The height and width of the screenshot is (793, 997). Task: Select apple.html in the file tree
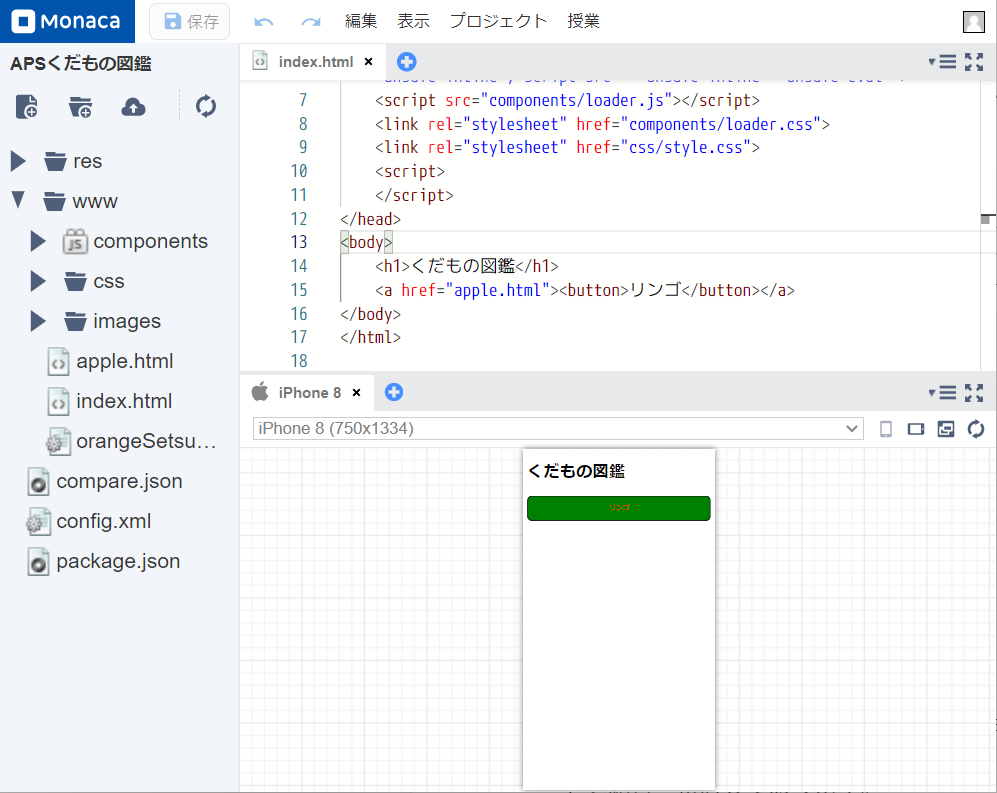point(124,361)
